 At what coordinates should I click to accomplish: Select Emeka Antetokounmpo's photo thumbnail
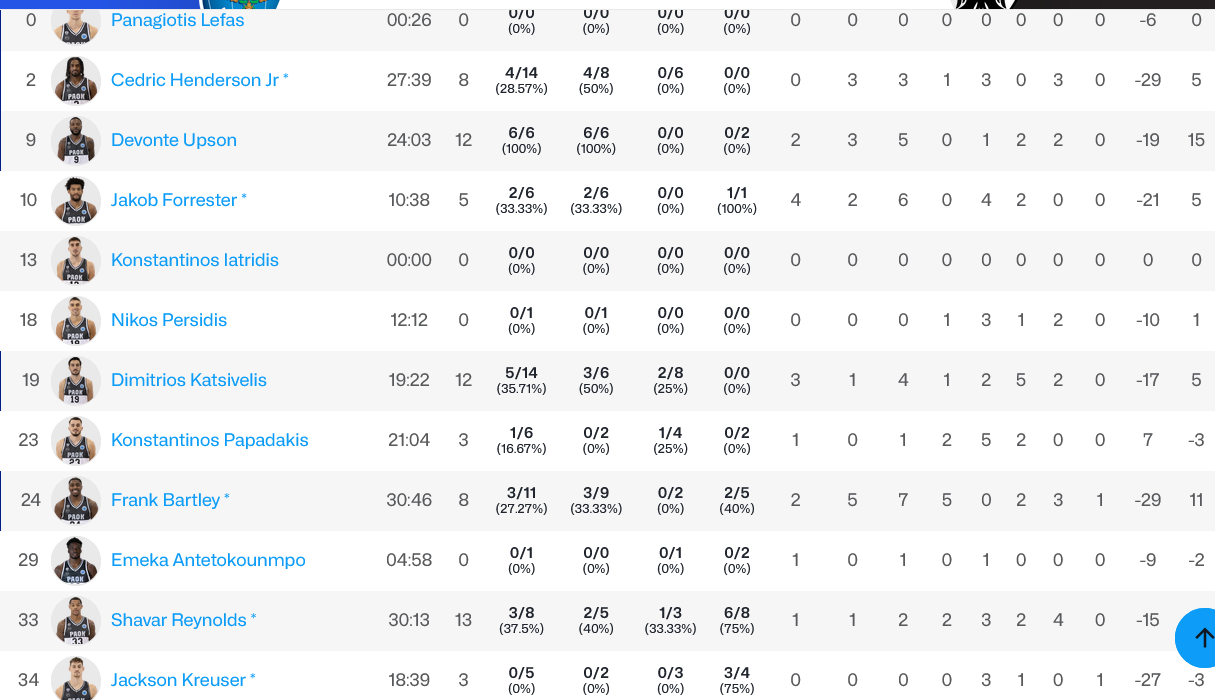point(76,560)
